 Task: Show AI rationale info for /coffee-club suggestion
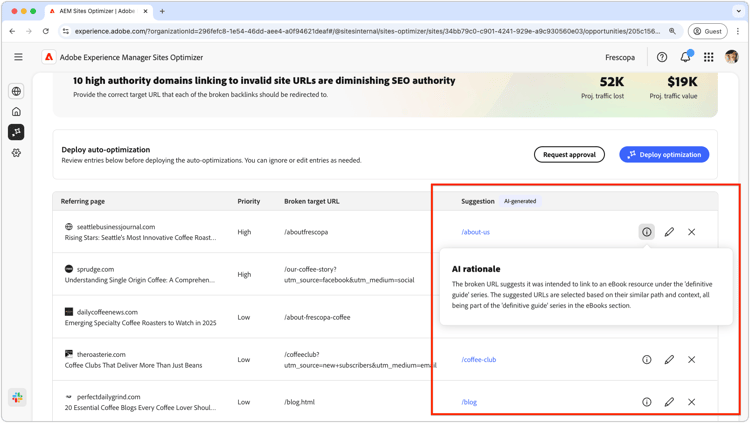coord(647,359)
